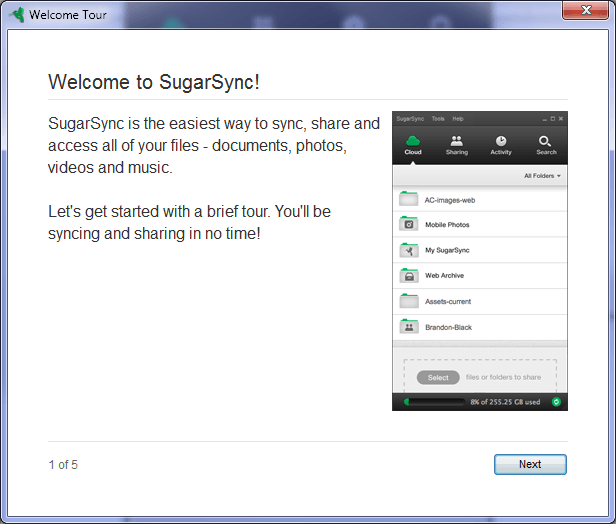Click the preview window's small close icon
616x524 pixels.
point(561,119)
